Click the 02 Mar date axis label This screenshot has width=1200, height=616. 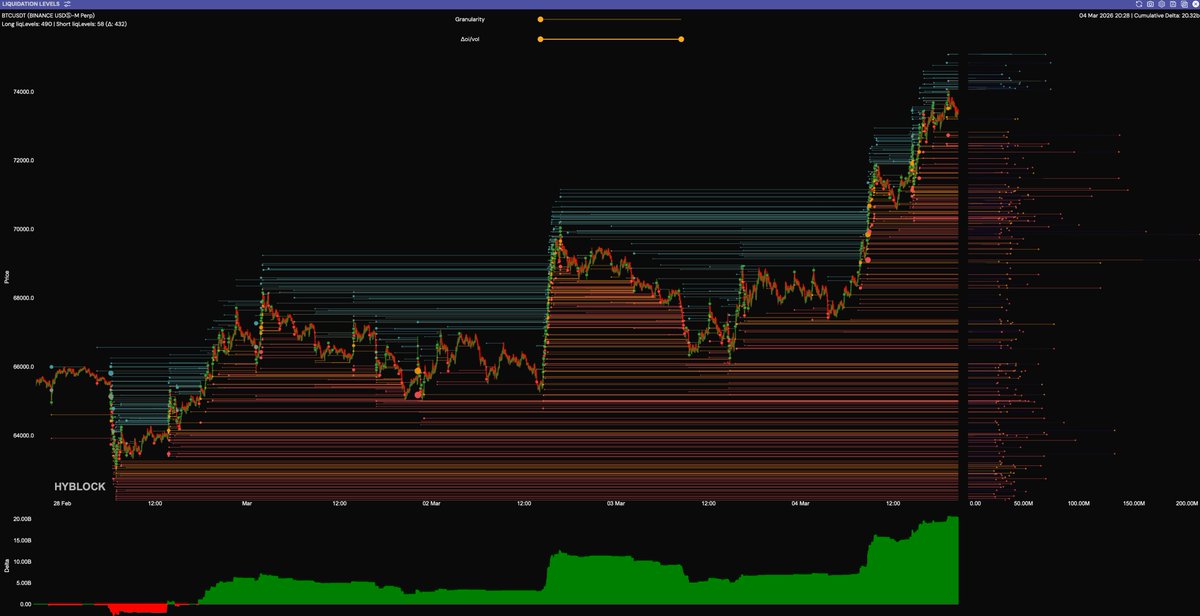click(x=431, y=504)
